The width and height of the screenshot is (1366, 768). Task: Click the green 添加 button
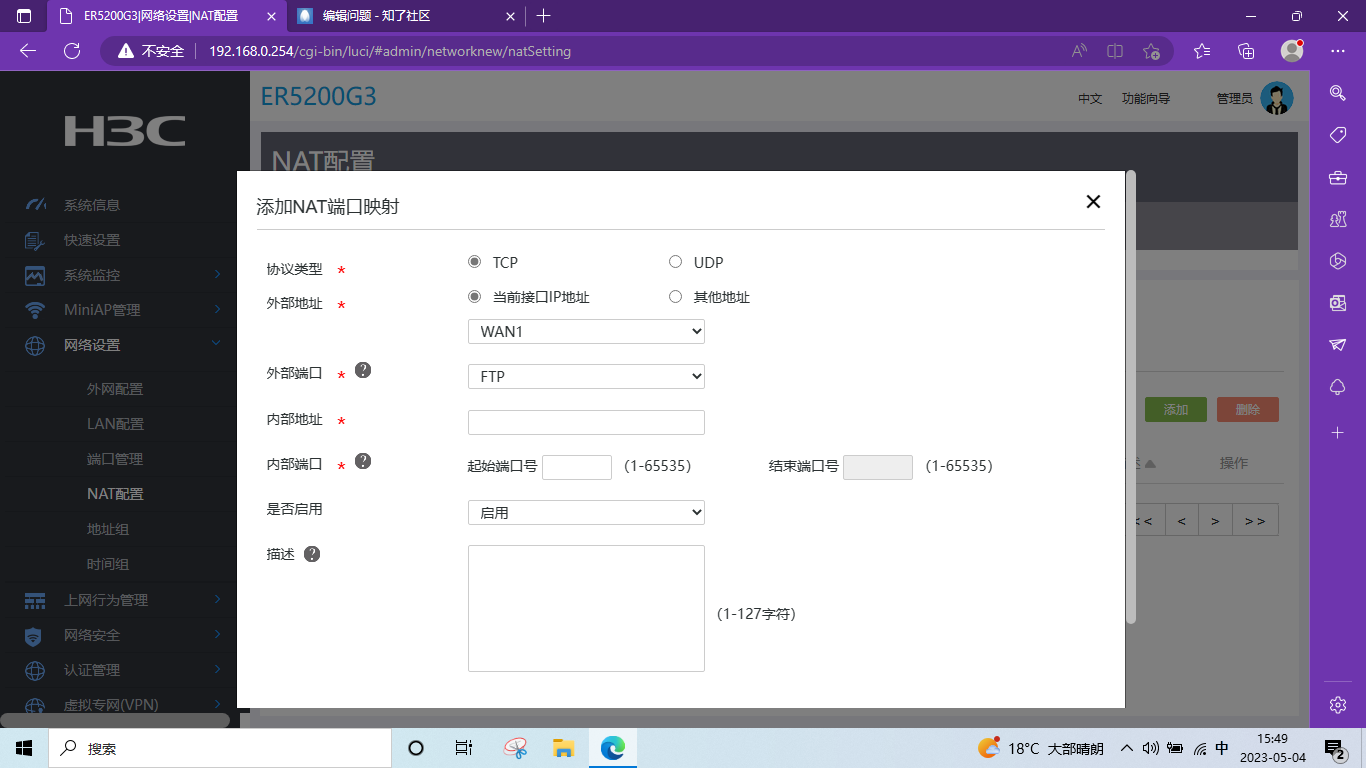1176,409
